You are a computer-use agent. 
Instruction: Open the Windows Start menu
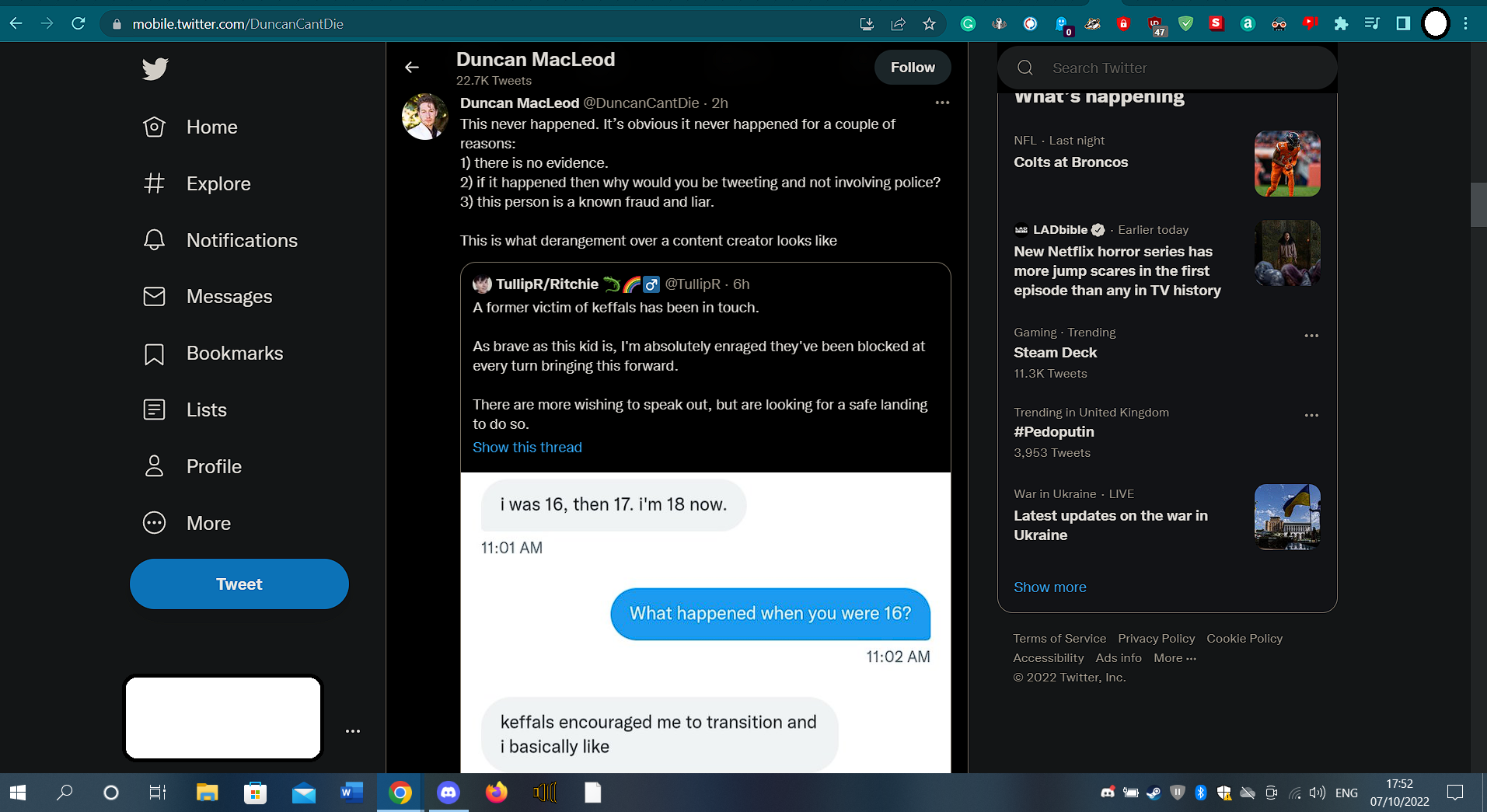pos(18,793)
